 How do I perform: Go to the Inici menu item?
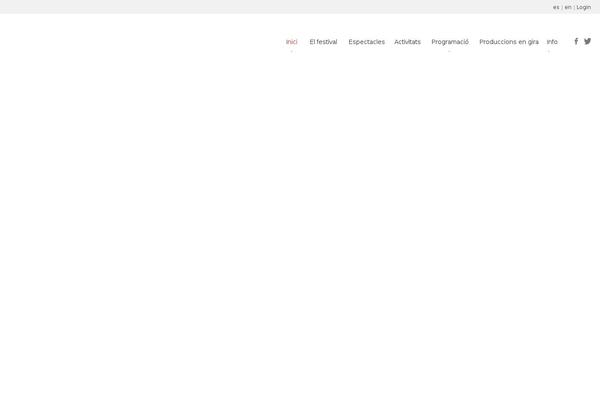pyautogui.click(x=292, y=42)
